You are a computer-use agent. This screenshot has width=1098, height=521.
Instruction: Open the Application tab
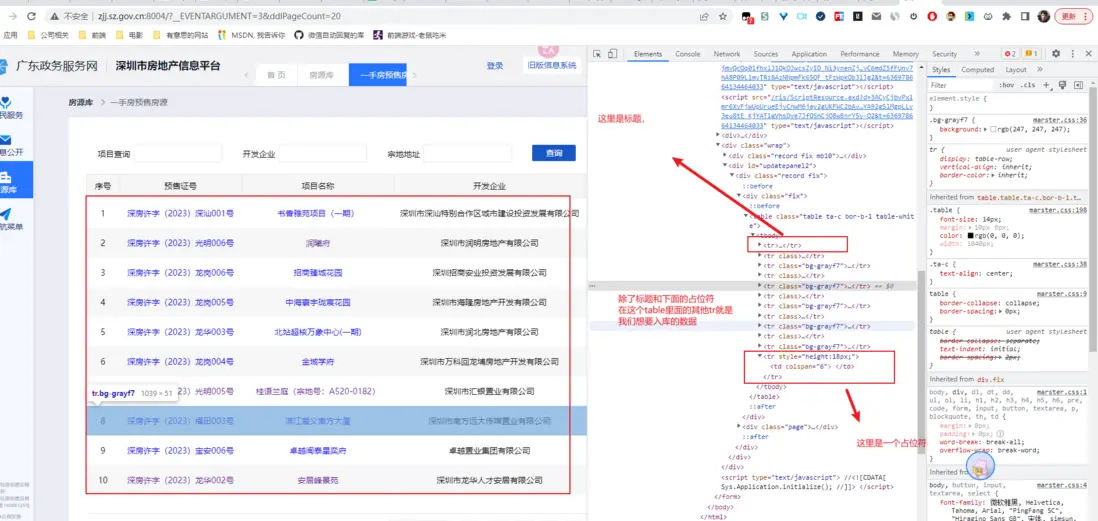(809, 54)
